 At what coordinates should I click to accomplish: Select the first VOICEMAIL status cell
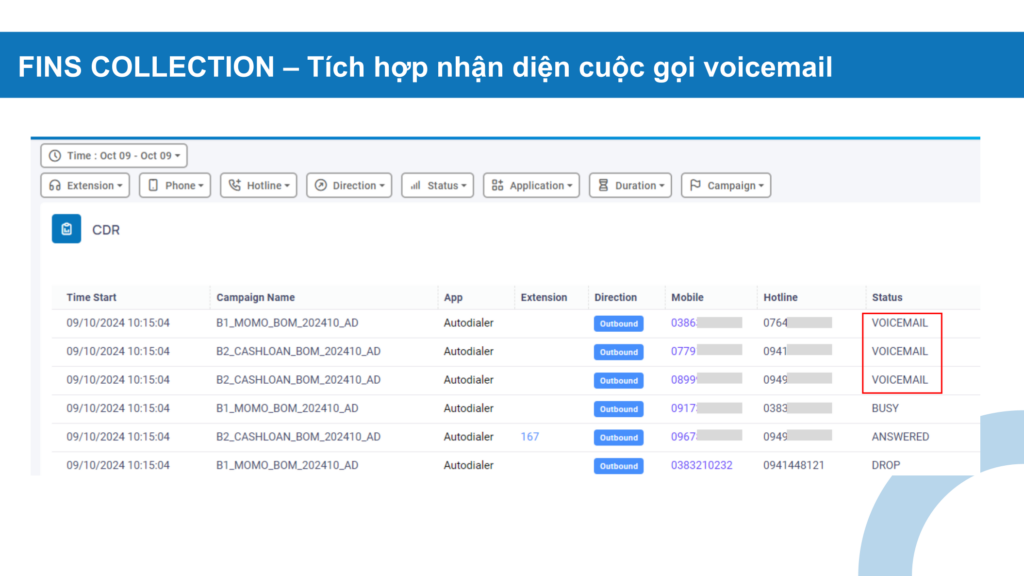[899, 323]
